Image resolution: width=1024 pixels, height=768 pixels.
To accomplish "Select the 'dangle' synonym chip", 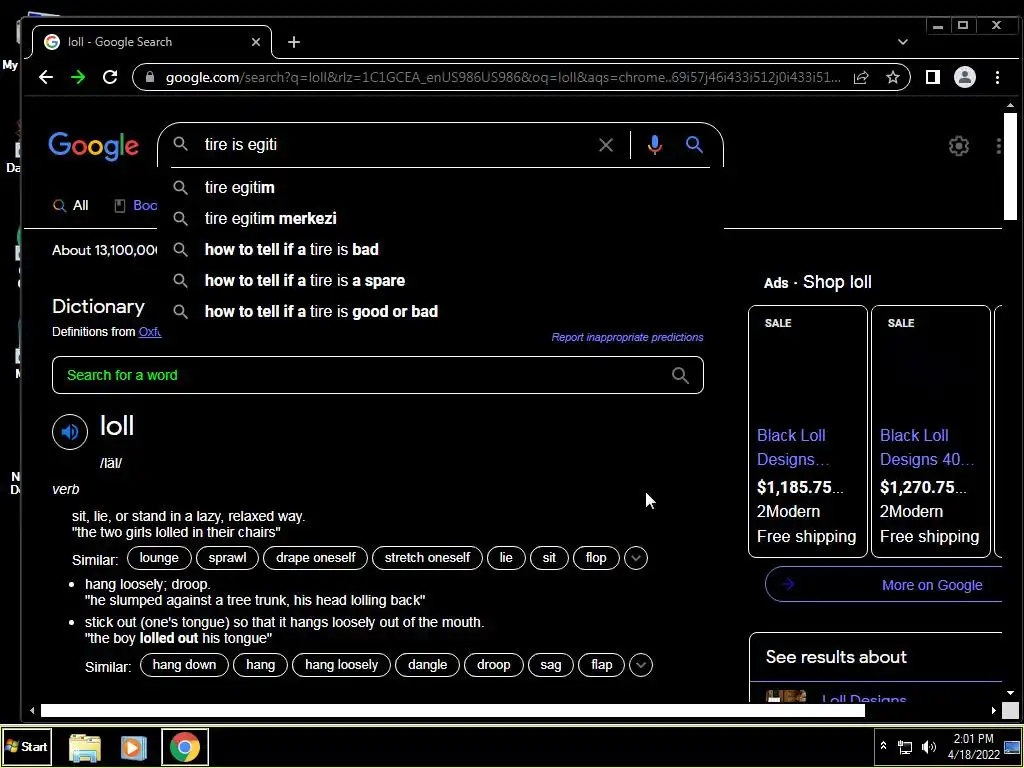I will pos(428,665).
